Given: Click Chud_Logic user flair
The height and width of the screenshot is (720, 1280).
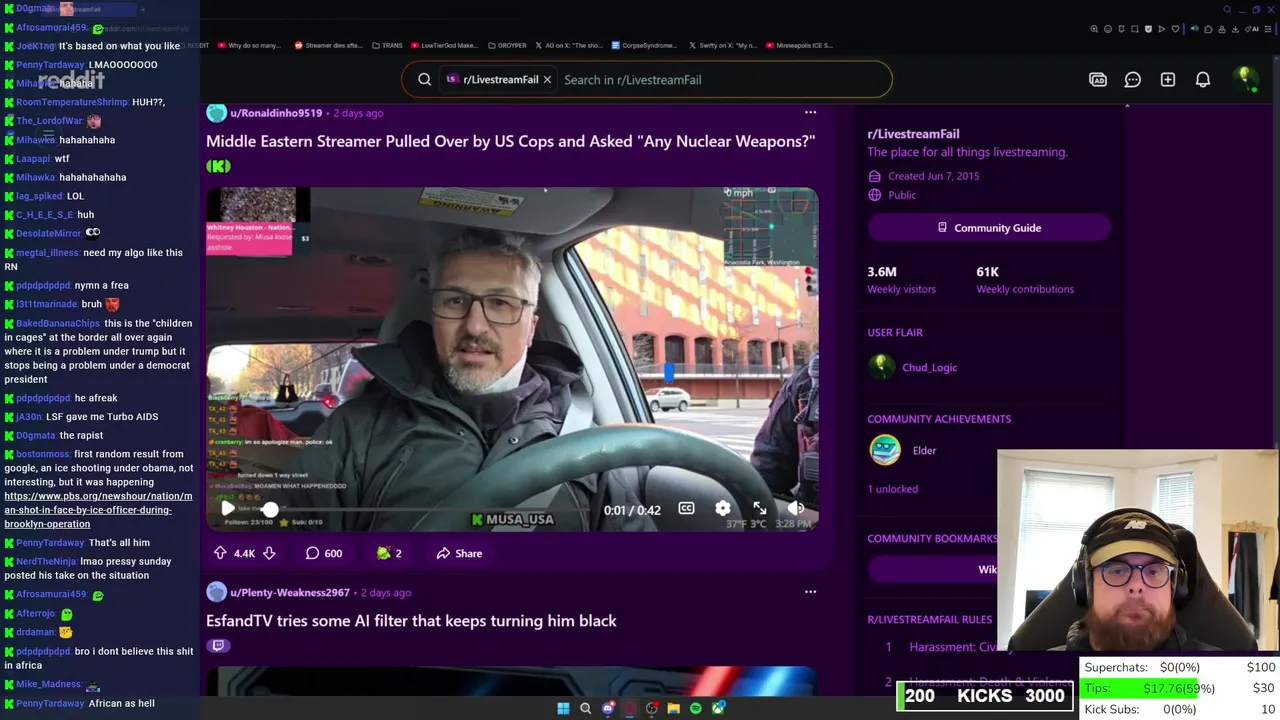Looking at the screenshot, I should (x=930, y=367).
